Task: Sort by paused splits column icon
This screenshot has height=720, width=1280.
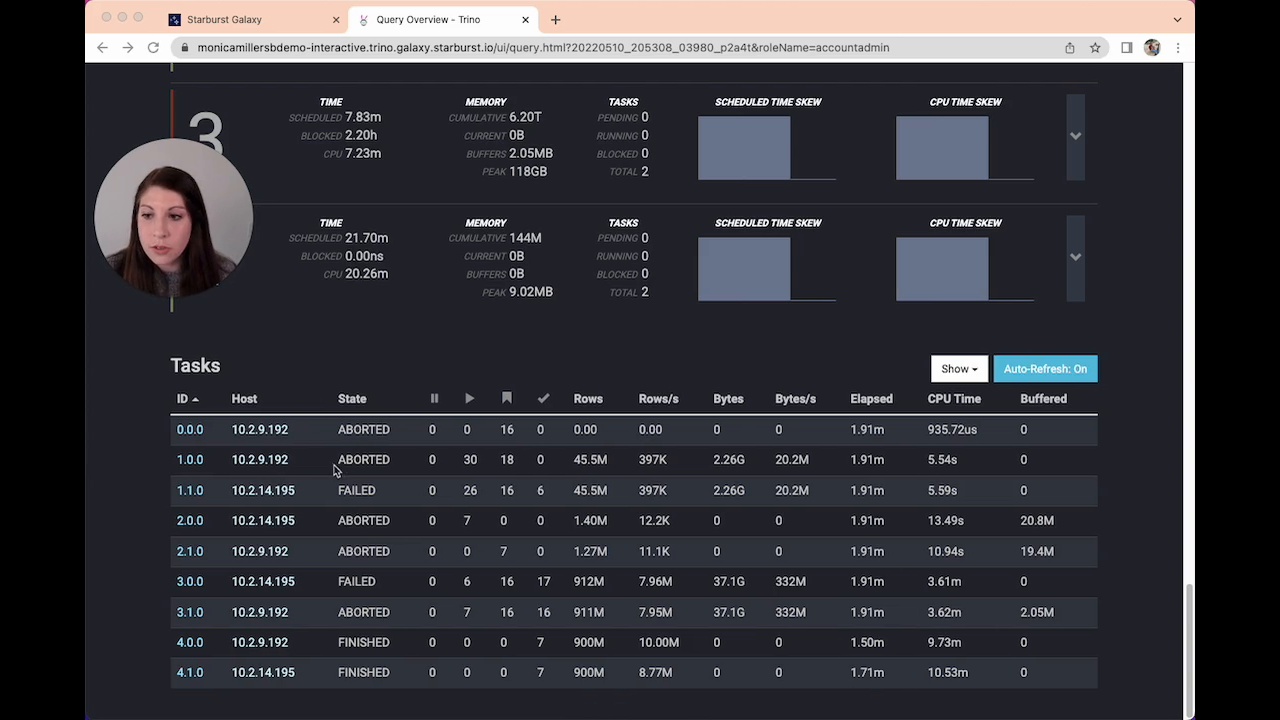Action: point(434,398)
